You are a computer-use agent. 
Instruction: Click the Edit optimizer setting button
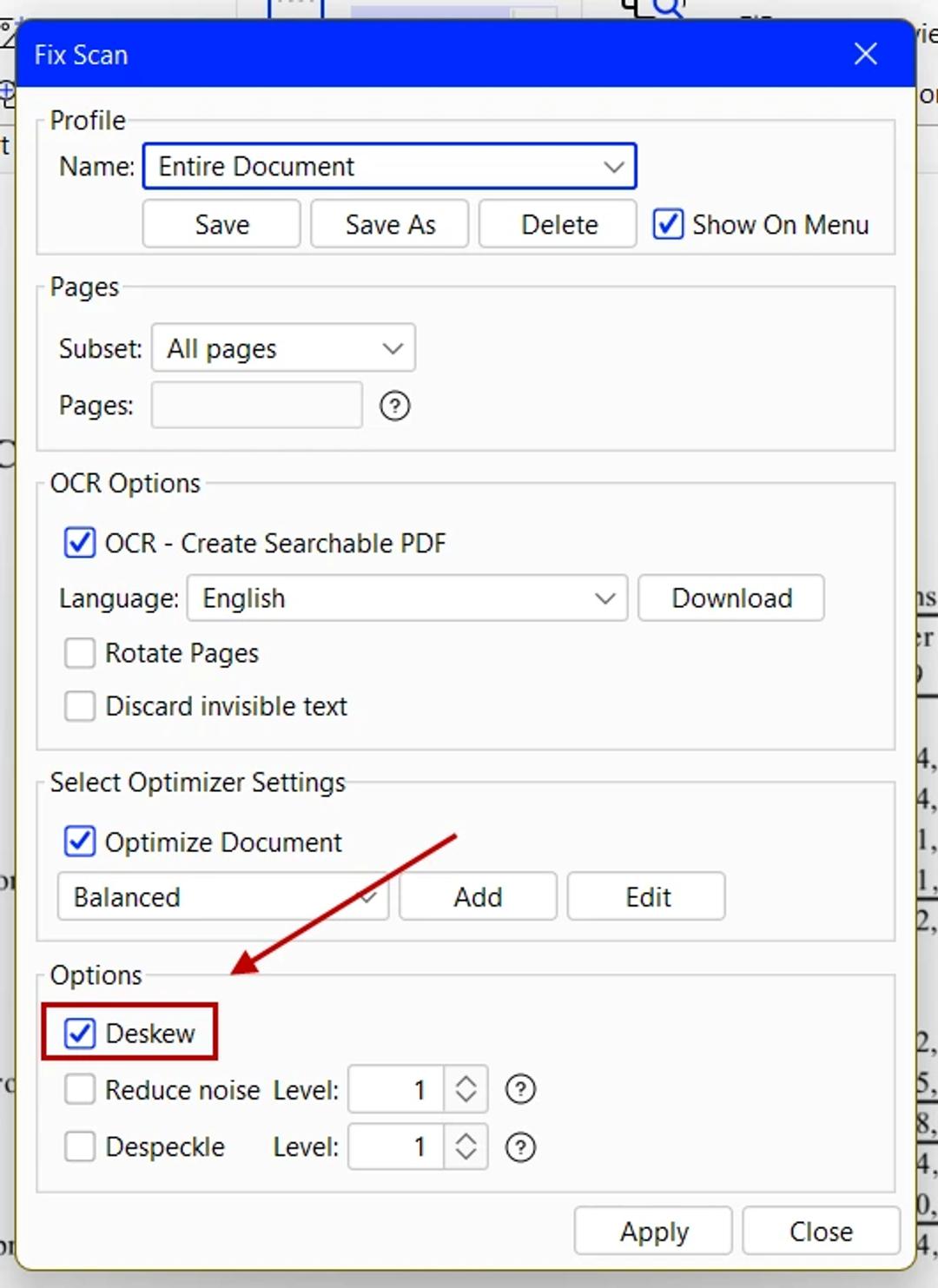pyautogui.click(x=646, y=896)
